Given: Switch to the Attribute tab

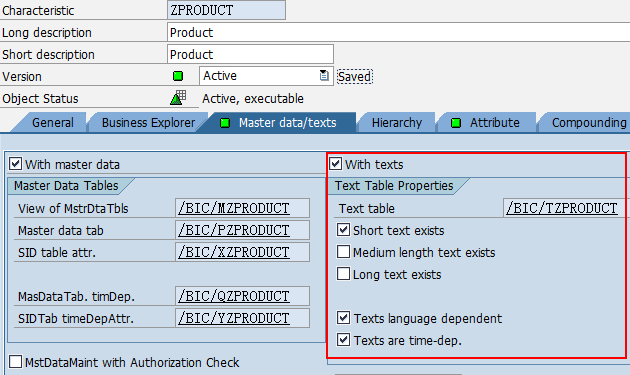Looking at the screenshot, I should tap(495, 123).
